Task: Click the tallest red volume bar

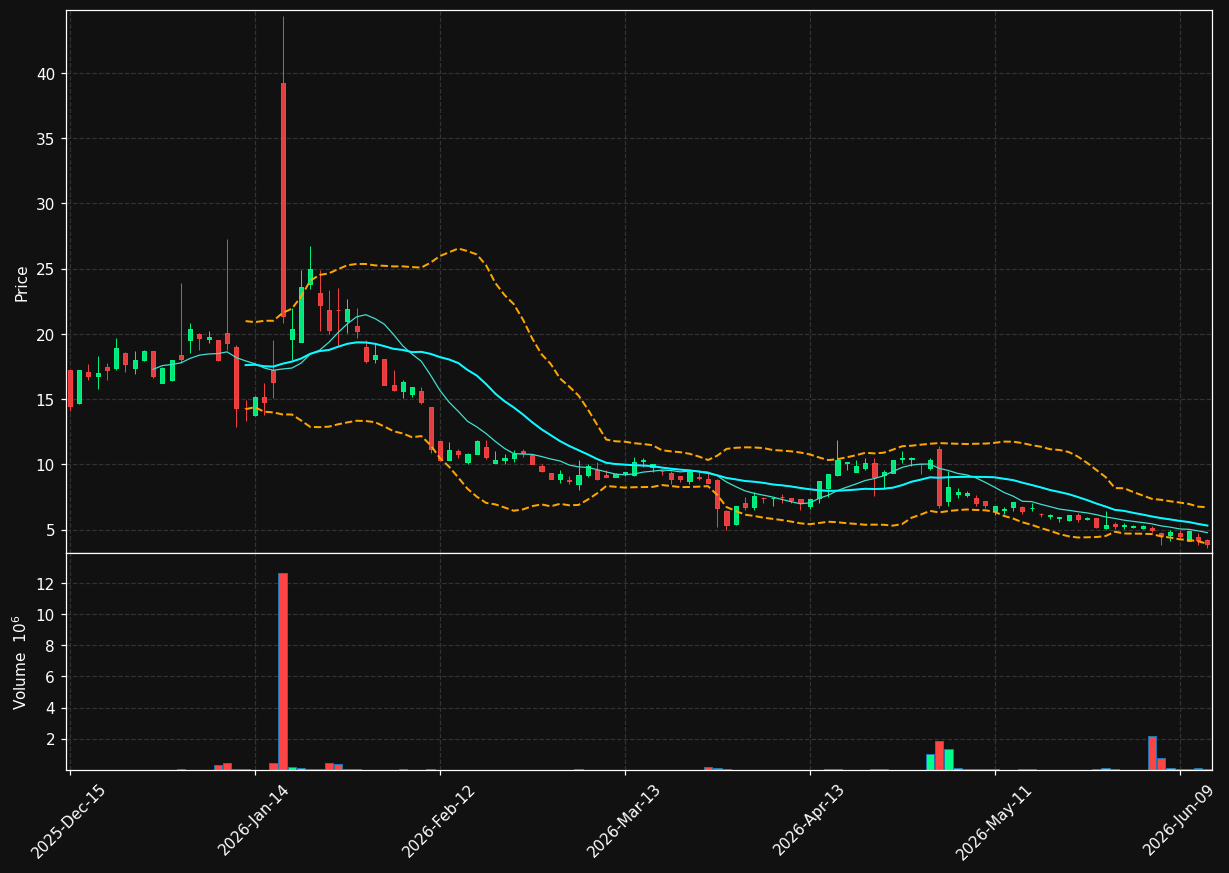Action: [x=283, y=671]
